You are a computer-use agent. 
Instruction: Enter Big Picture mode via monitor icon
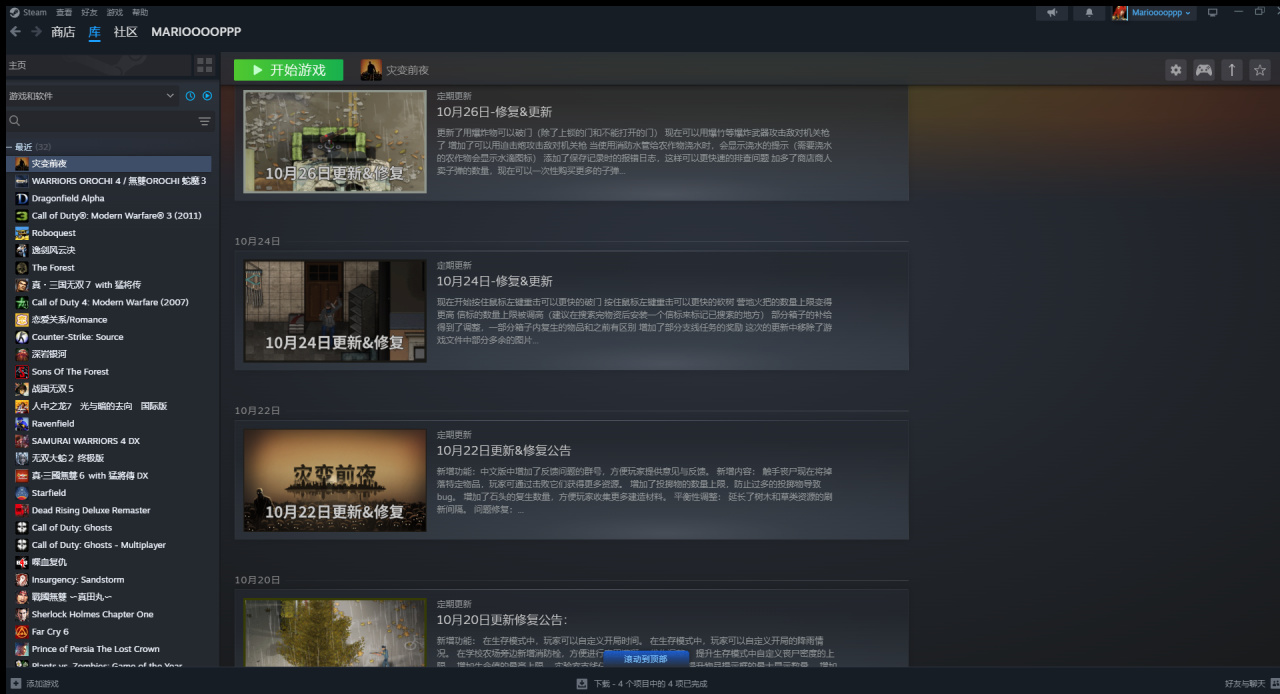(1213, 12)
